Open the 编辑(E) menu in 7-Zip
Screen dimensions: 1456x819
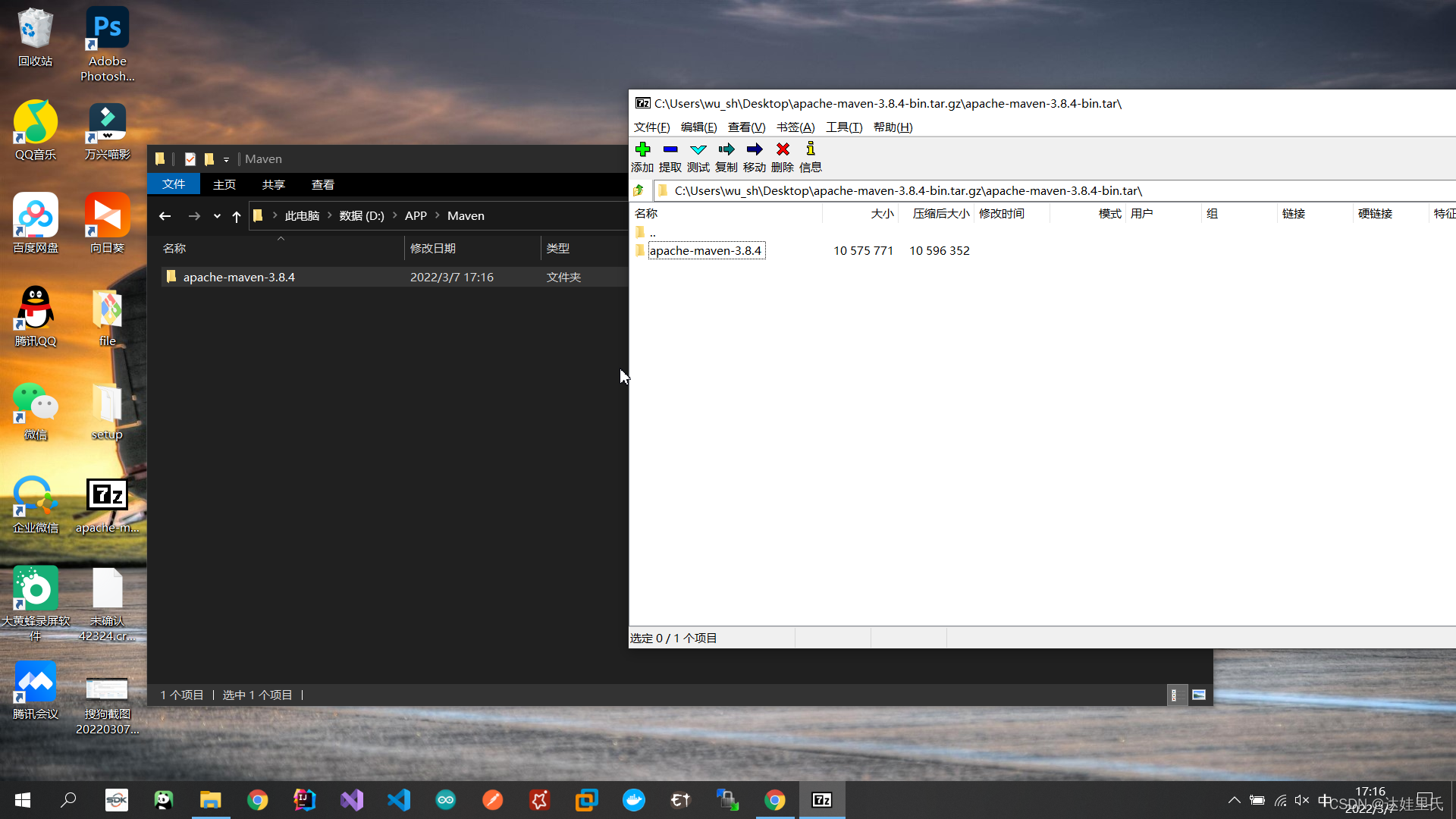pyautogui.click(x=699, y=127)
